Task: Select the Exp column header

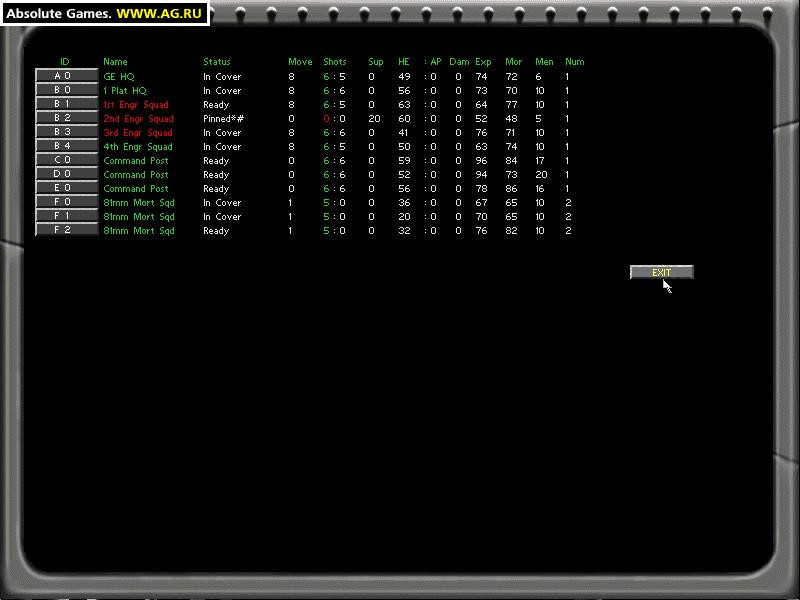Action: (x=483, y=62)
